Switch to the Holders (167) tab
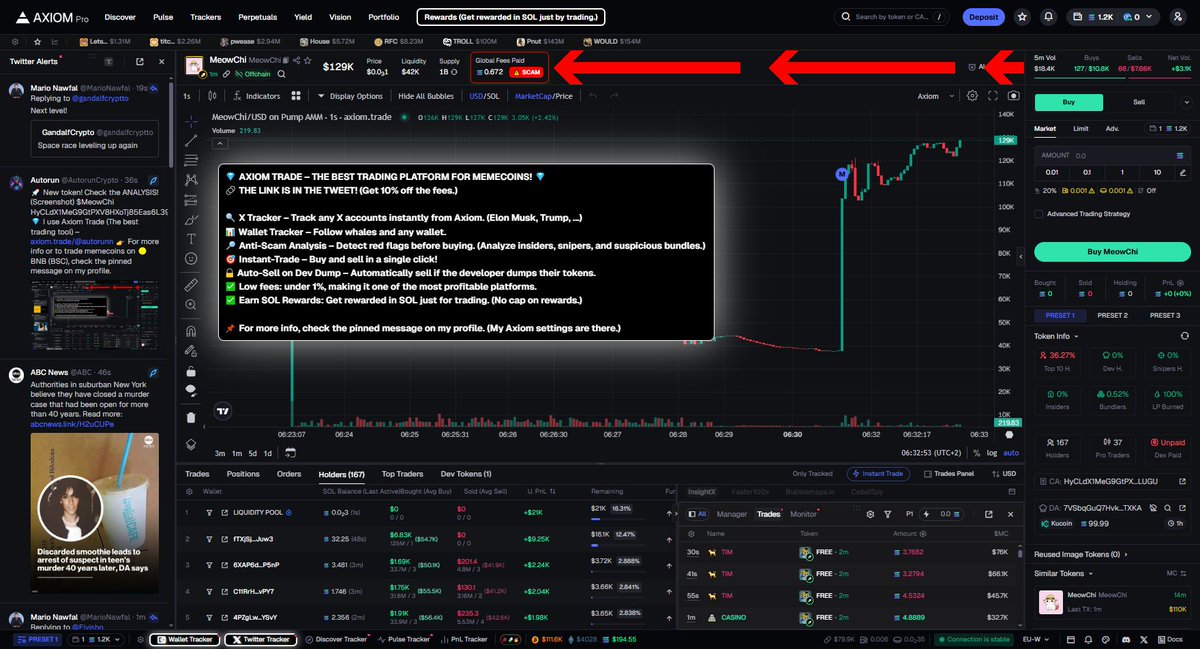This screenshot has width=1200, height=649. click(342, 474)
